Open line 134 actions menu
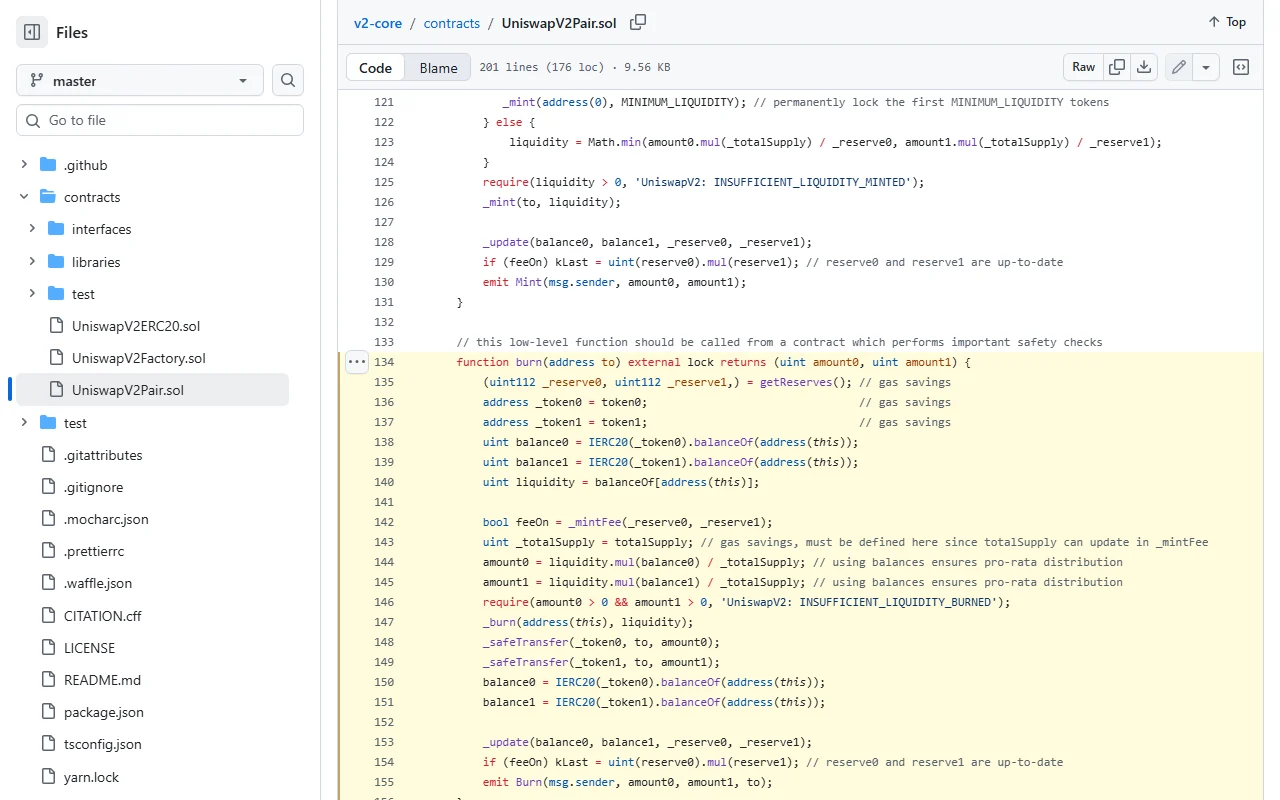The width and height of the screenshot is (1280, 800). coord(357,362)
